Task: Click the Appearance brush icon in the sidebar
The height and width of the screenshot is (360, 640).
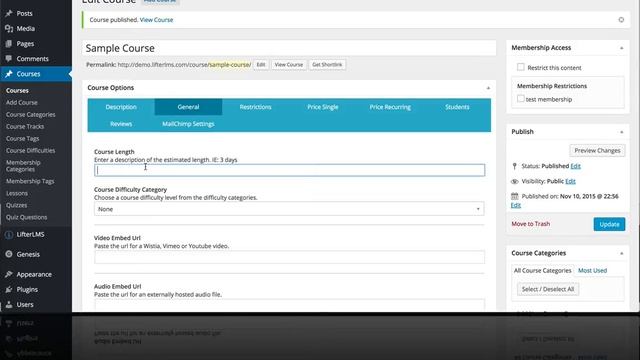Action: (9, 274)
